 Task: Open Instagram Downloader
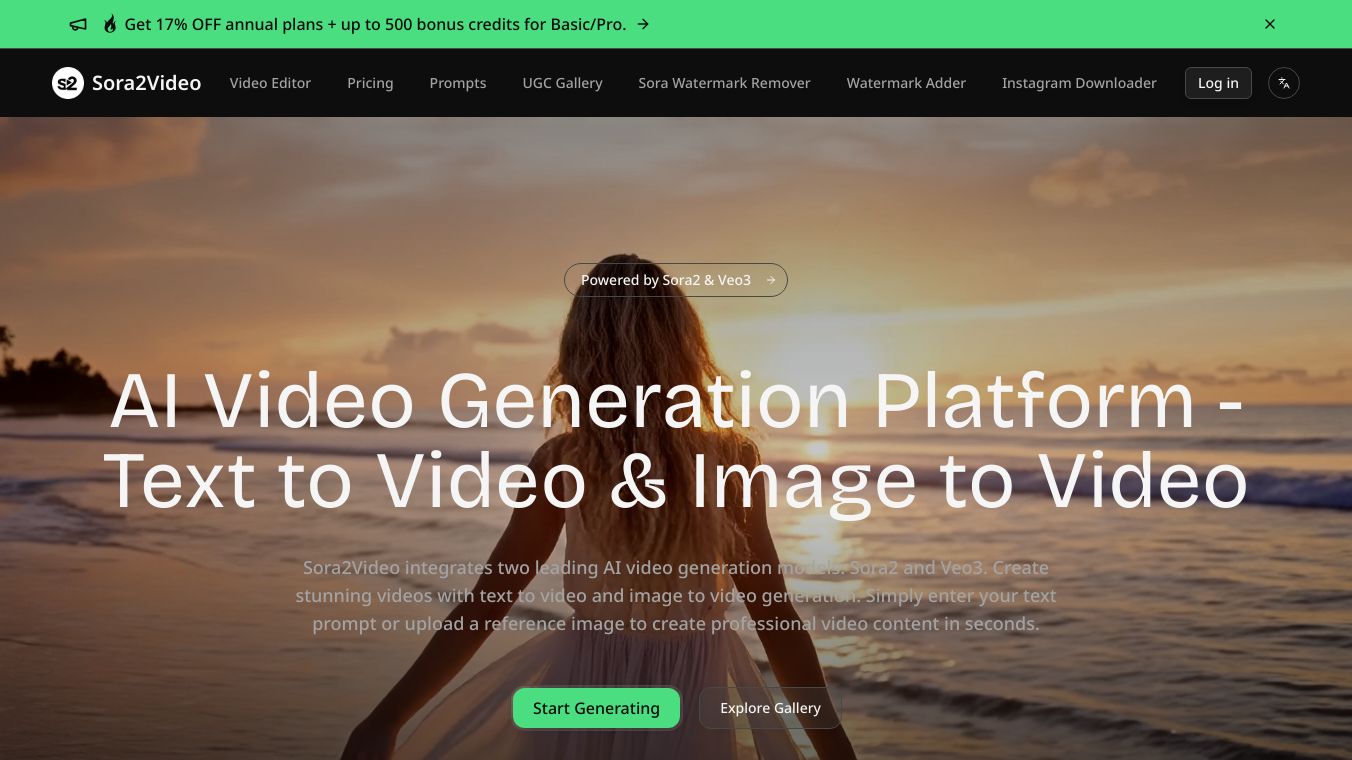point(1079,83)
